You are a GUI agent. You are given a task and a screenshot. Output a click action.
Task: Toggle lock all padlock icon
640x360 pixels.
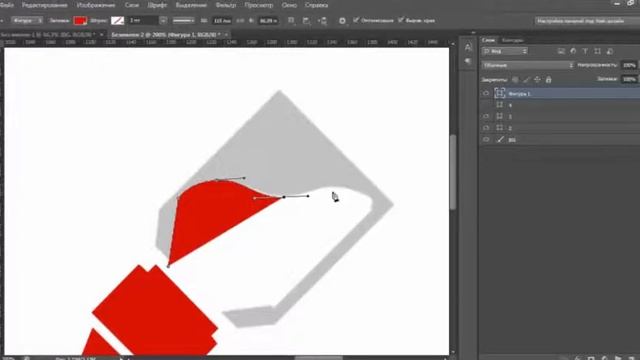coord(549,80)
